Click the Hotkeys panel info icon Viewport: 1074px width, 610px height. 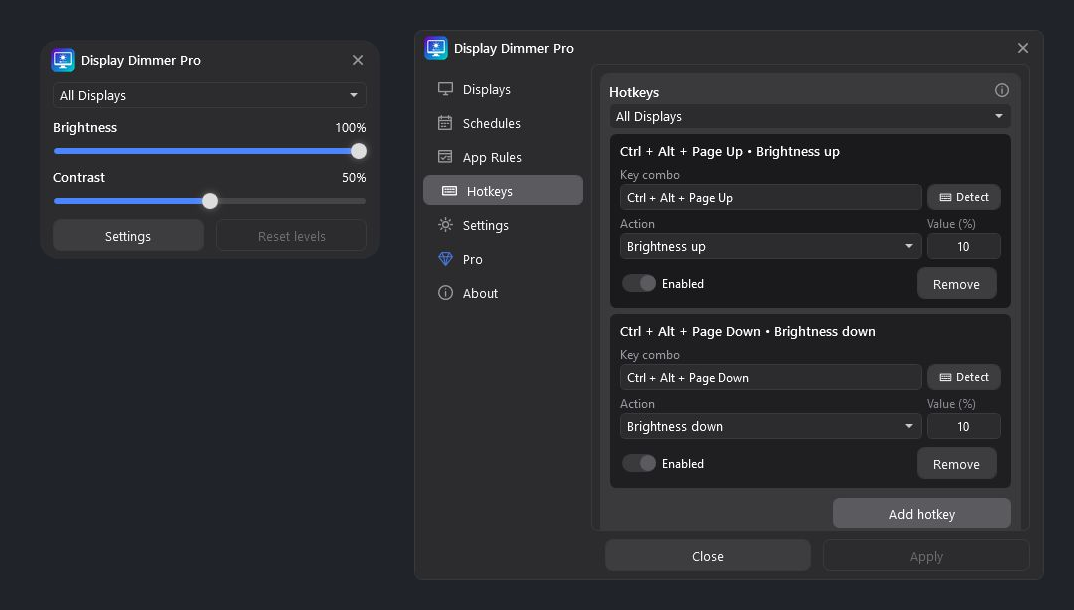1001,90
